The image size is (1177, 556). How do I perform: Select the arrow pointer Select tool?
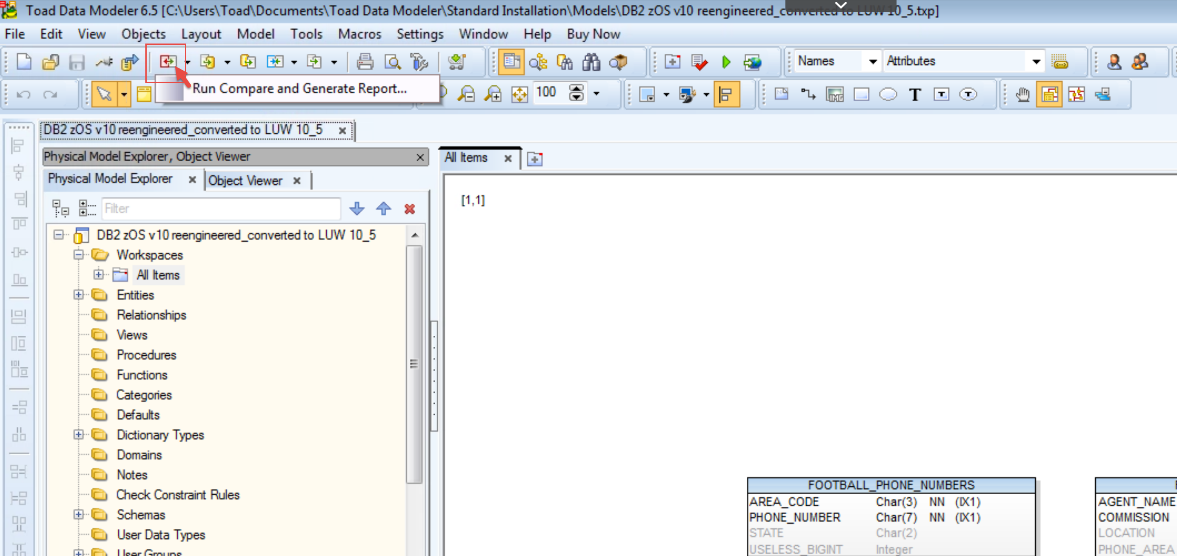pos(104,94)
